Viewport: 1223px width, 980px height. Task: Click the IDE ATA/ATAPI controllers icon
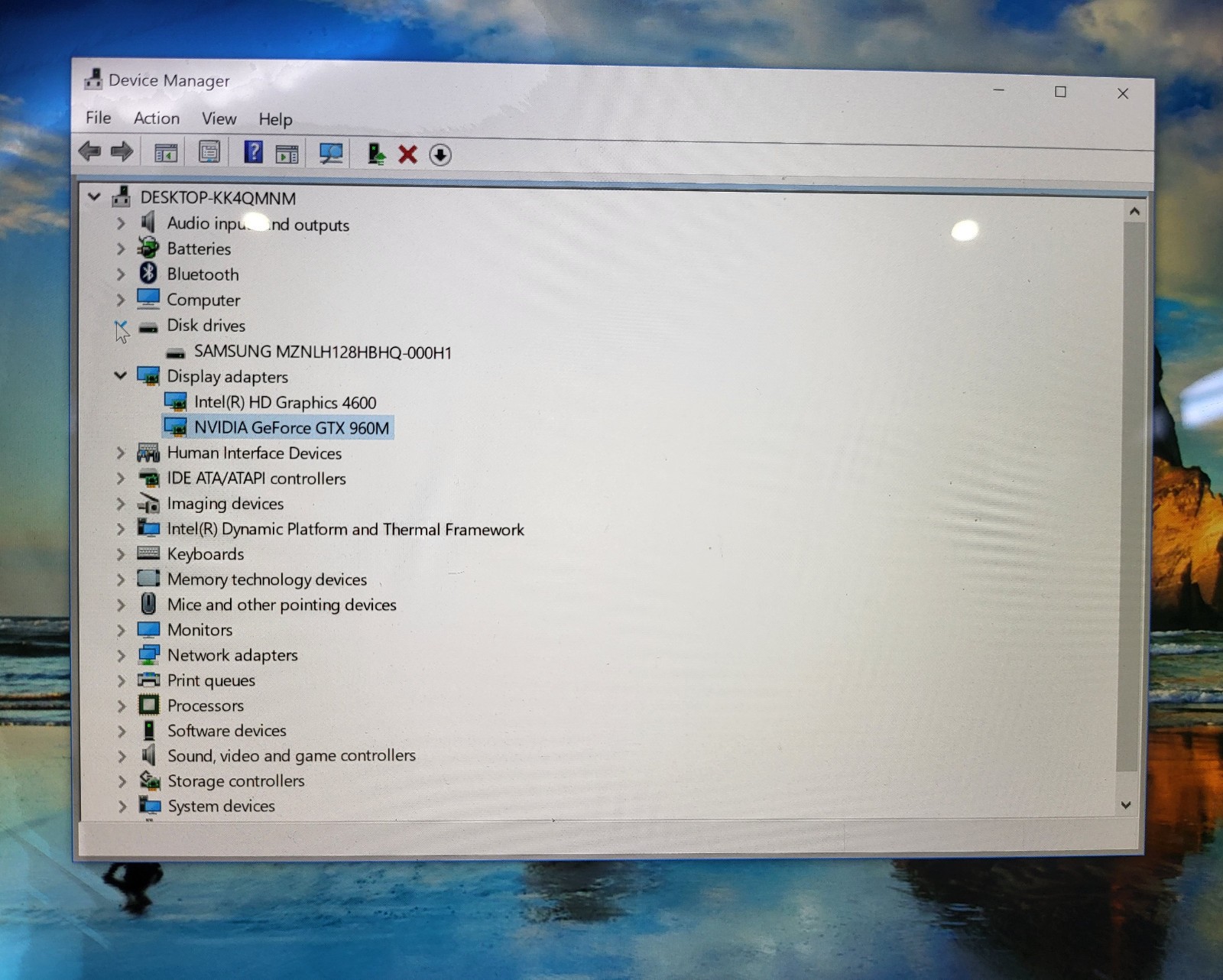pos(148,478)
